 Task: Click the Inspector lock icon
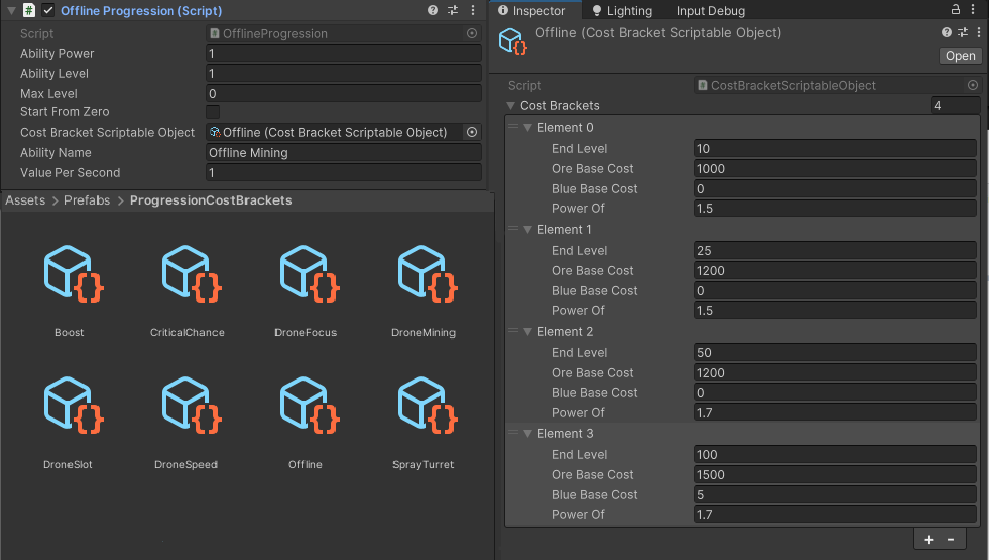pyautogui.click(x=956, y=9)
